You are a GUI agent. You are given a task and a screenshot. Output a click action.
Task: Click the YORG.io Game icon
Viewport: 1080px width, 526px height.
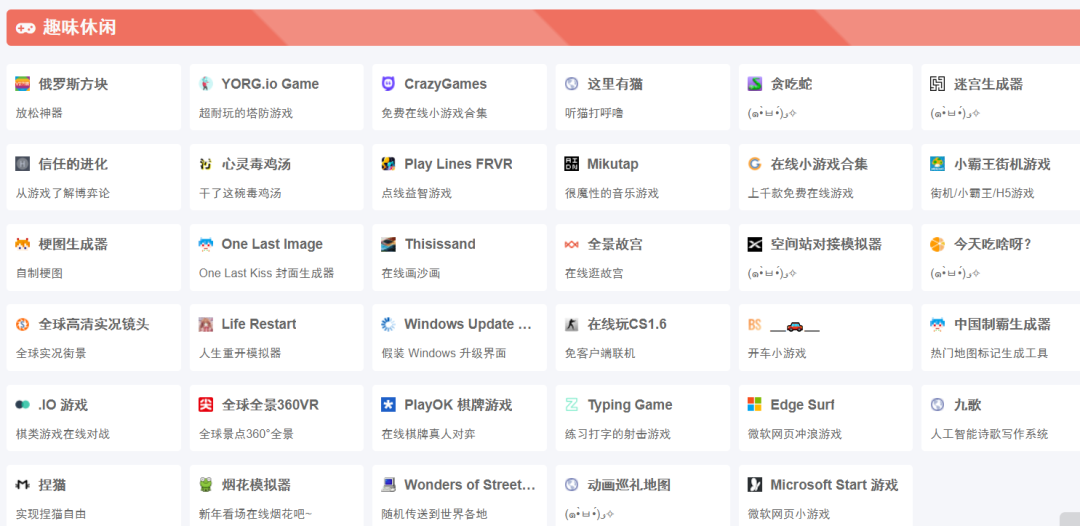tap(205, 84)
